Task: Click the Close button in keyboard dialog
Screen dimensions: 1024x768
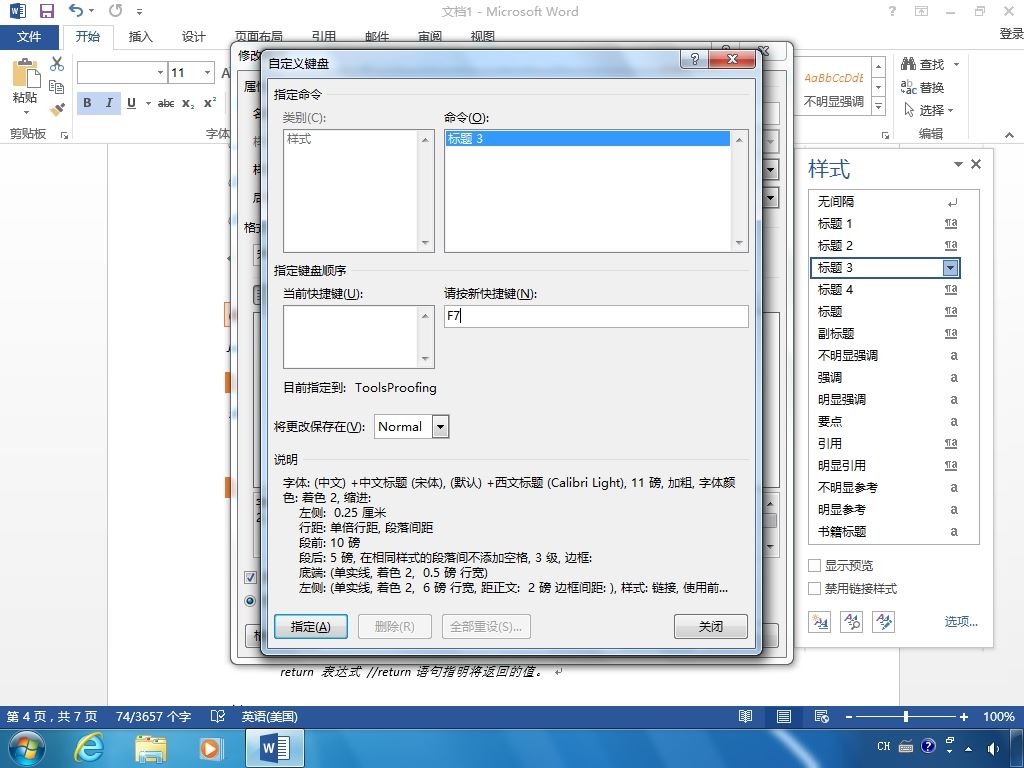Action: pos(711,626)
